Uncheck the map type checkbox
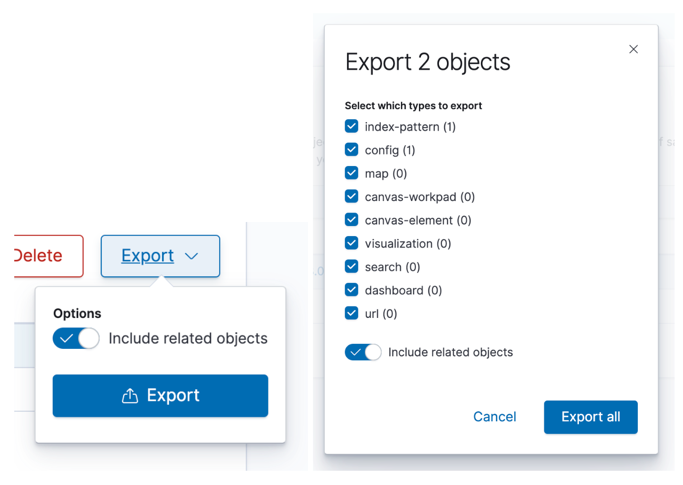The width and height of the screenshot is (683, 485). click(352, 173)
